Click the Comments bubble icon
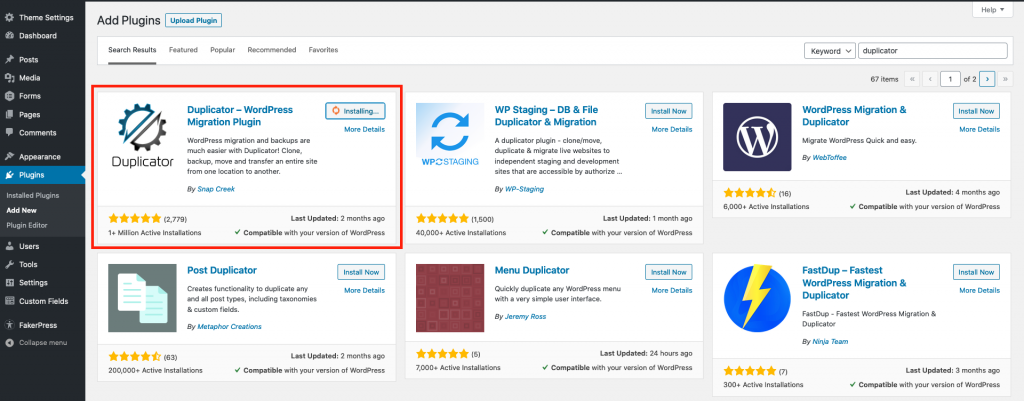Image resolution: width=1024 pixels, height=401 pixels. tap(9, 133)
